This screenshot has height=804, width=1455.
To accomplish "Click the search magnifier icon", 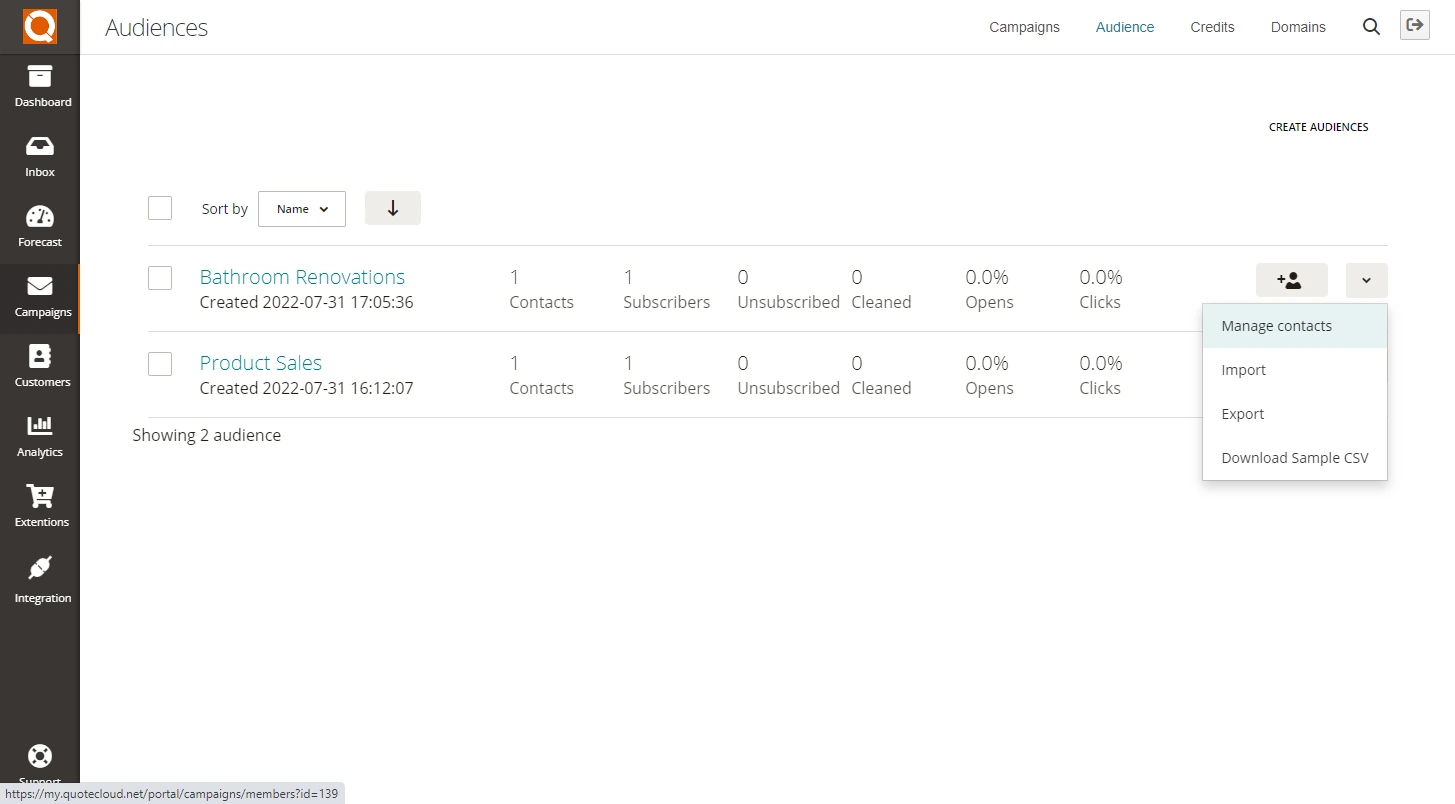I will [1371, 27].
